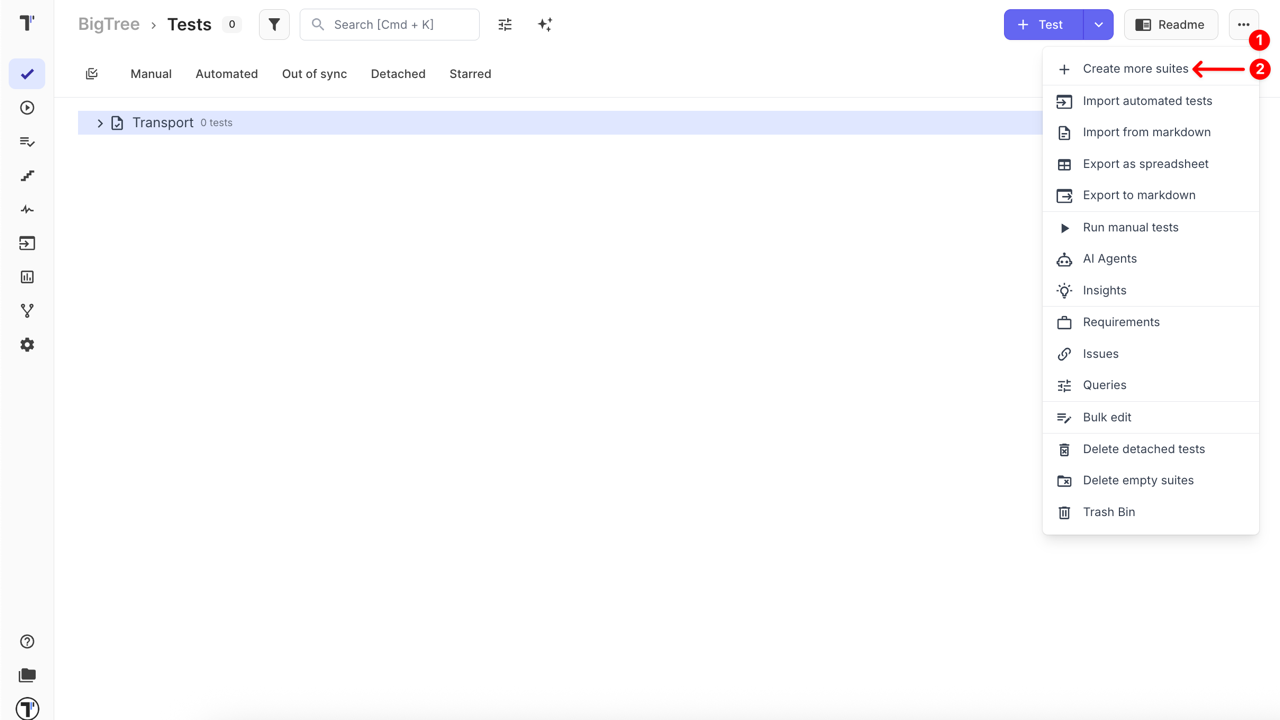Image resolution: width=1280 pixels, height=720 pixels.
Task: Open the Analytics pulse icon in the sidebar
Action: click(27, 209)
